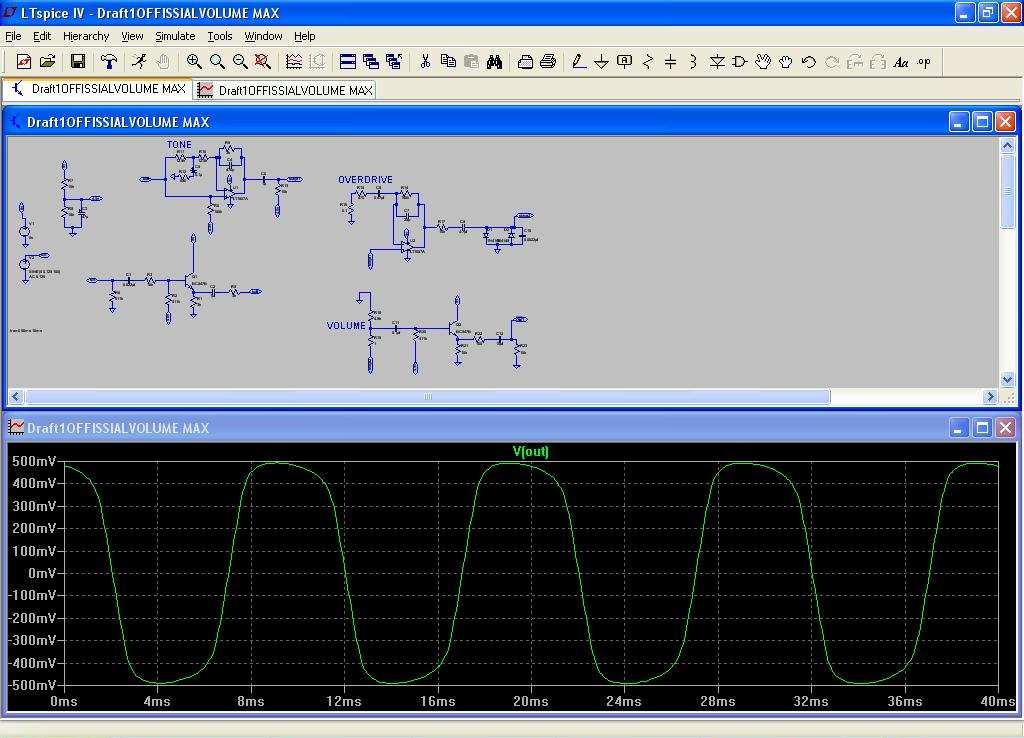Click the -500mV vertical axis label
The height and width of the screenshot is (738, 1024).
(x=32, y=685)
